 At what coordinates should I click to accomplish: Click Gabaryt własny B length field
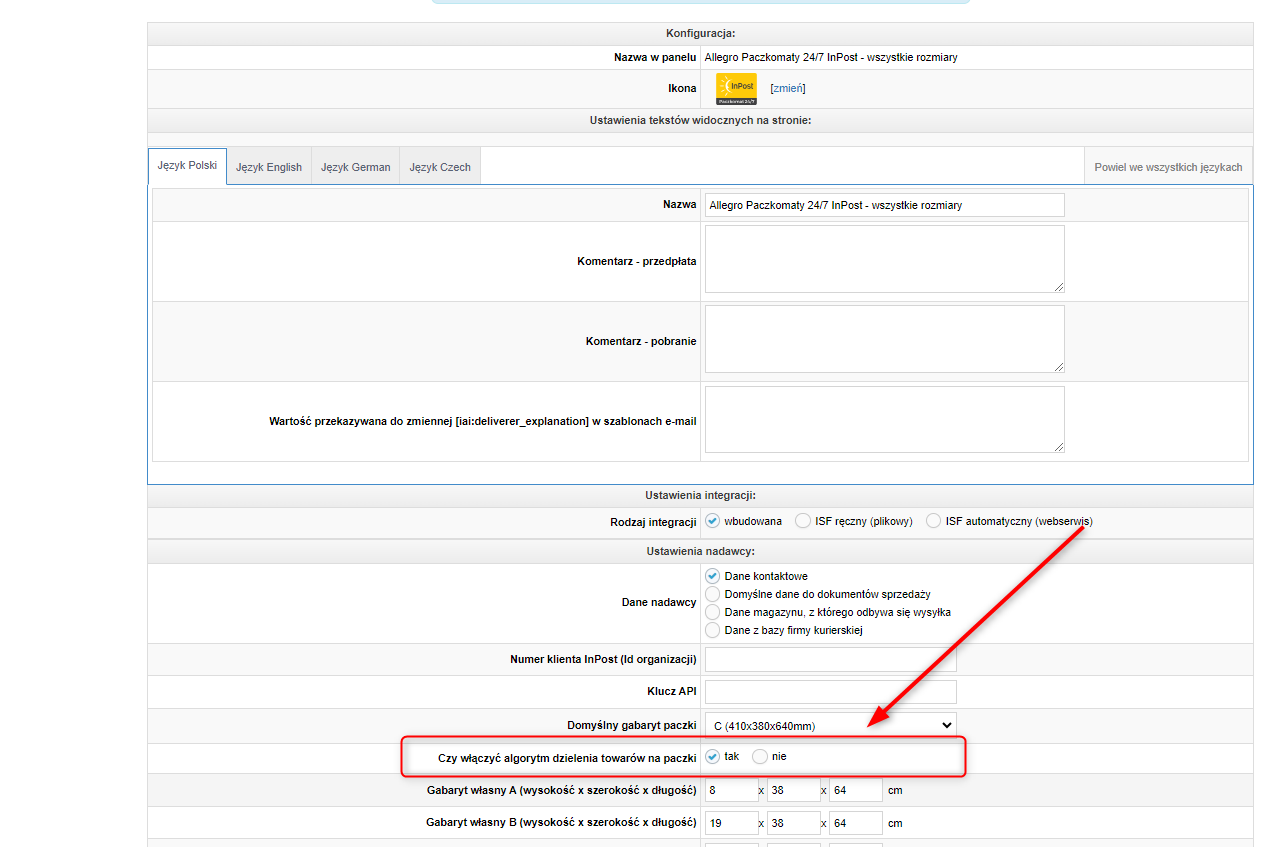coord(856,823)
